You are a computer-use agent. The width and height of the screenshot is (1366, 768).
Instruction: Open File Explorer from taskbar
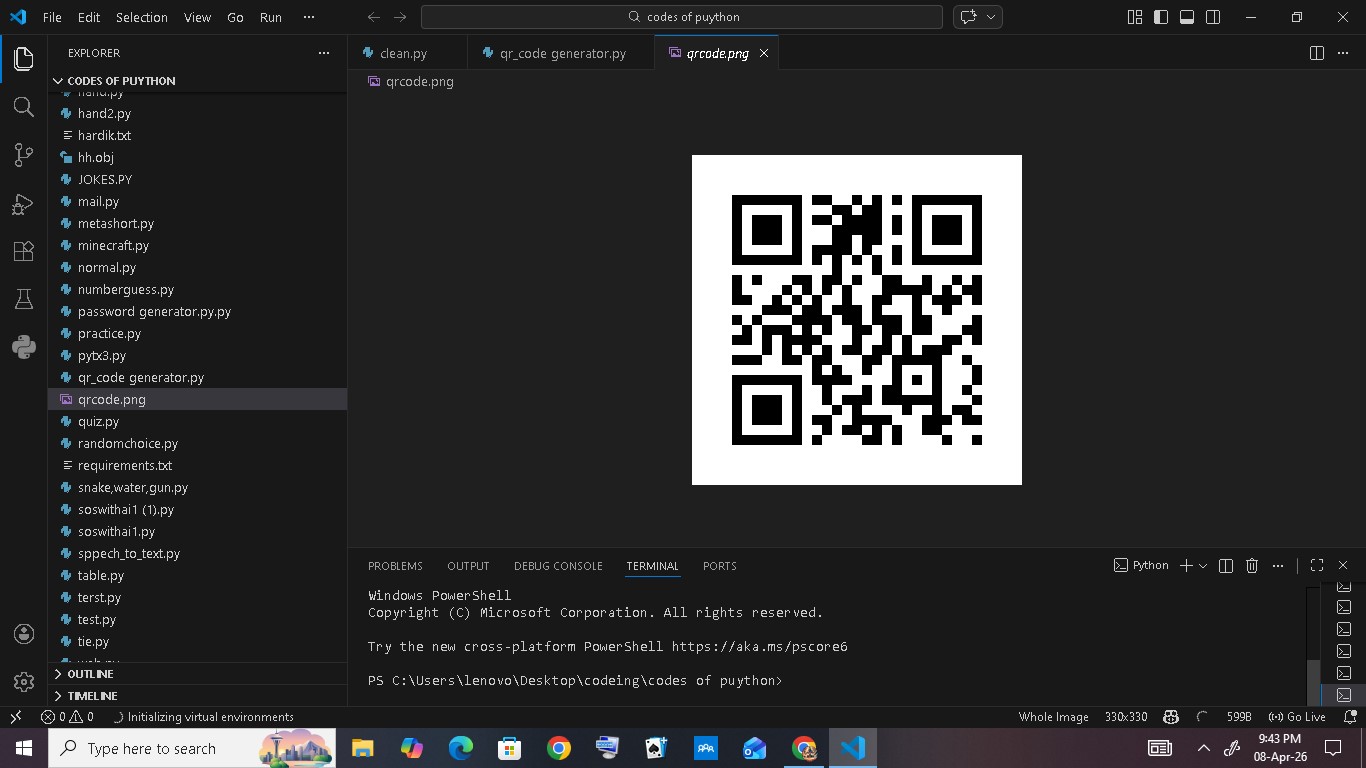click(362, 748)
